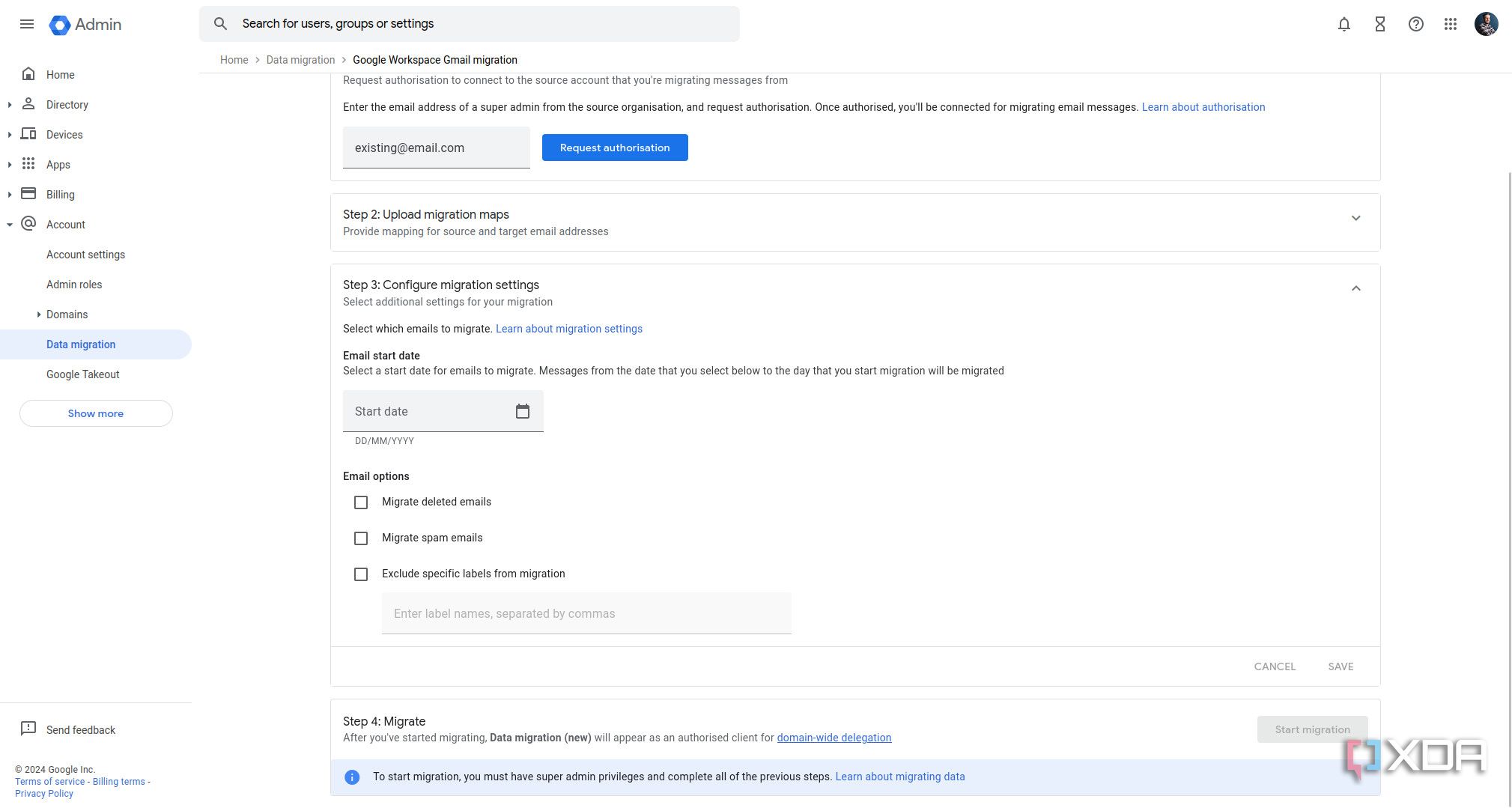
Task: Click the Google Admin logo
Action: [85, 25]
